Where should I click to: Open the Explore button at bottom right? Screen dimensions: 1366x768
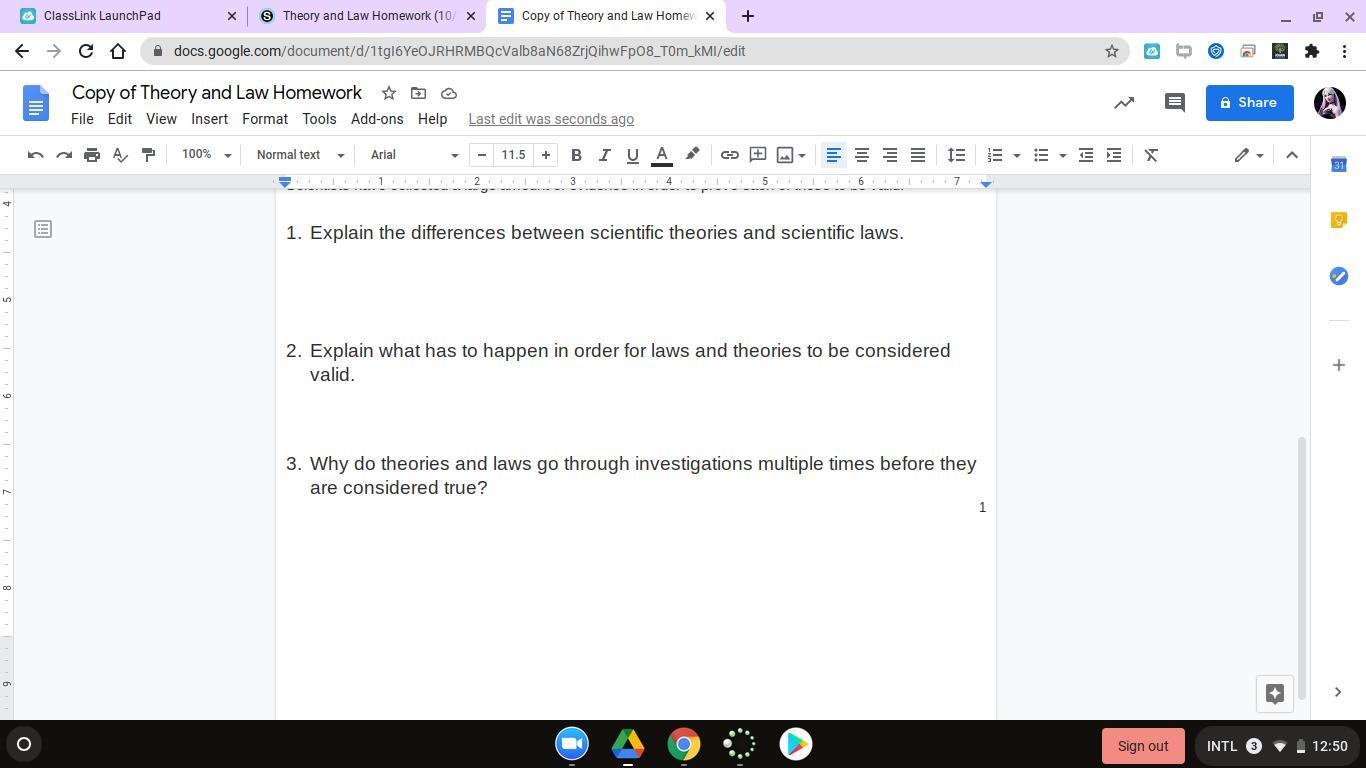1275,693
